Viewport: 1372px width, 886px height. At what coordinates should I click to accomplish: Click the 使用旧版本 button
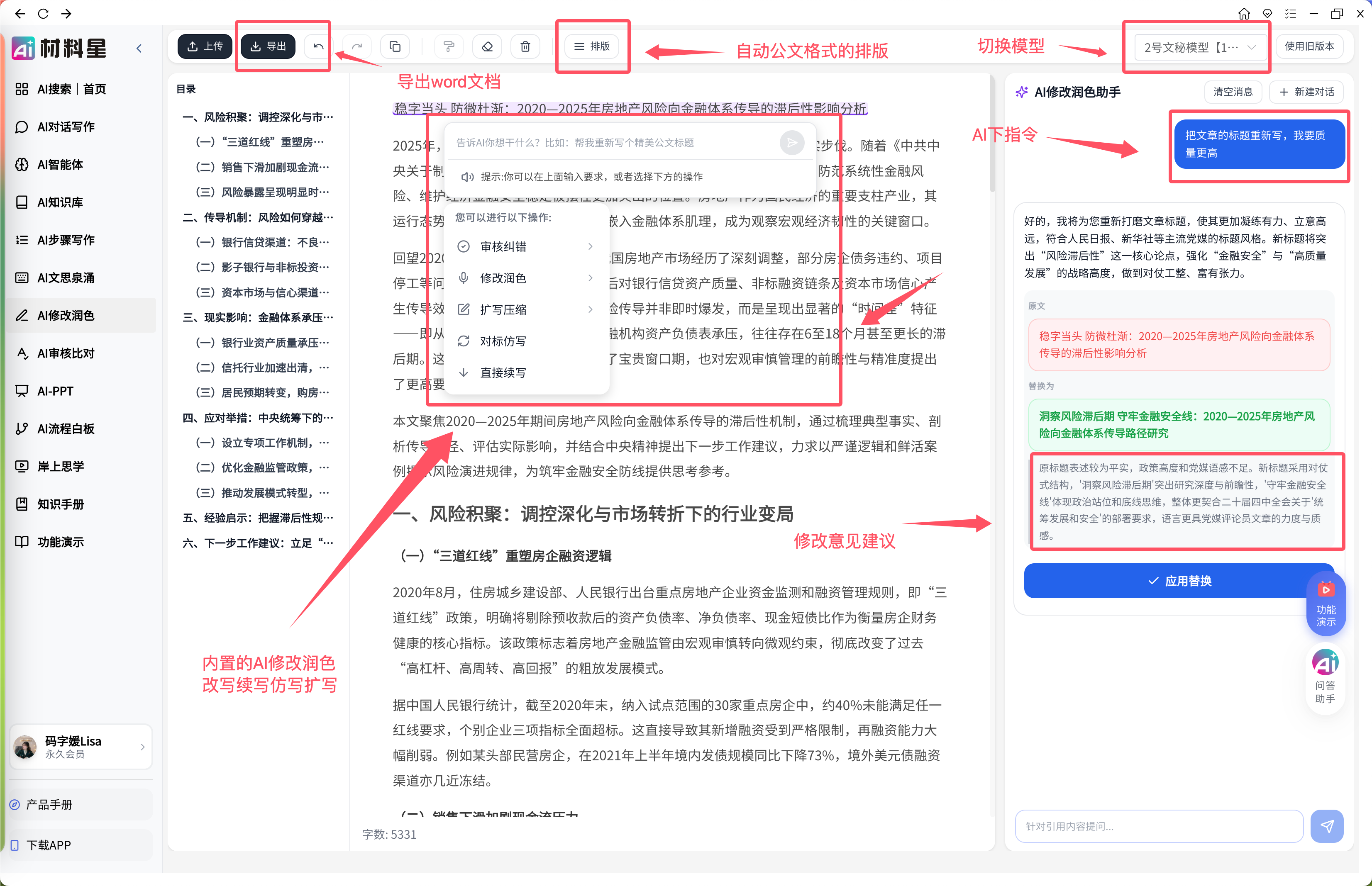[1311, 46]
